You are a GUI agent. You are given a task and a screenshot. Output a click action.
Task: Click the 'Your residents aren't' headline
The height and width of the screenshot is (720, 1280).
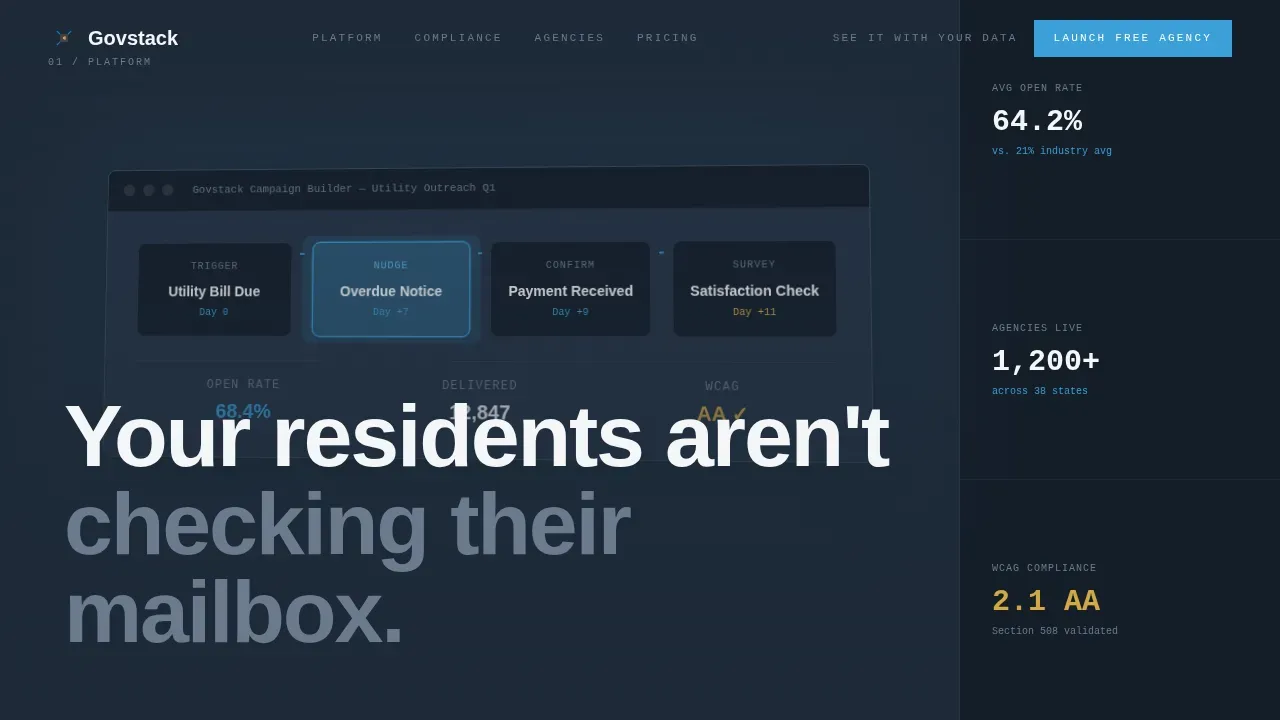476,436
